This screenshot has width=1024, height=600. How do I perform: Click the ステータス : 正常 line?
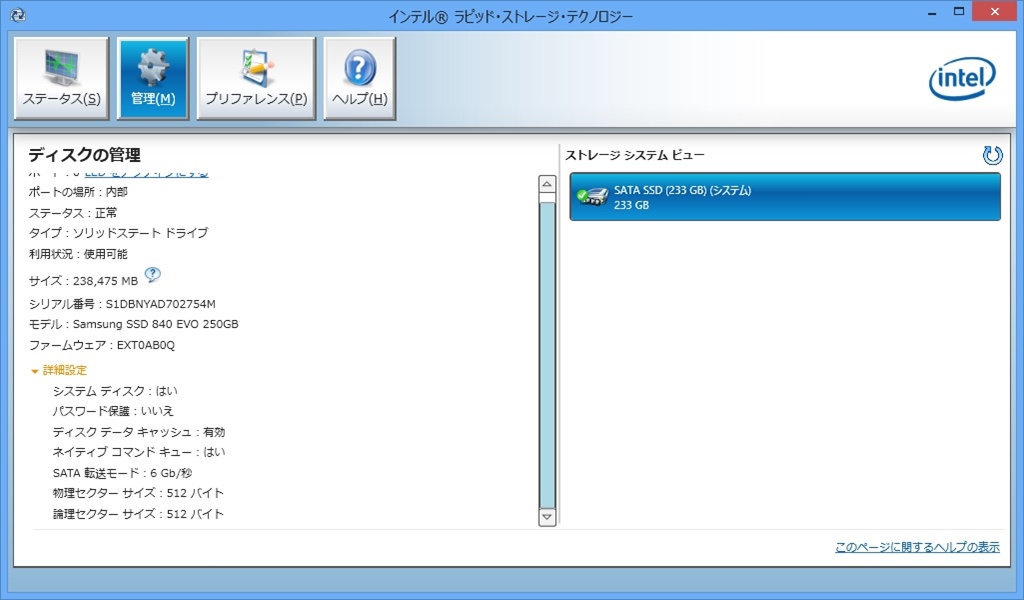pos(73,213)
